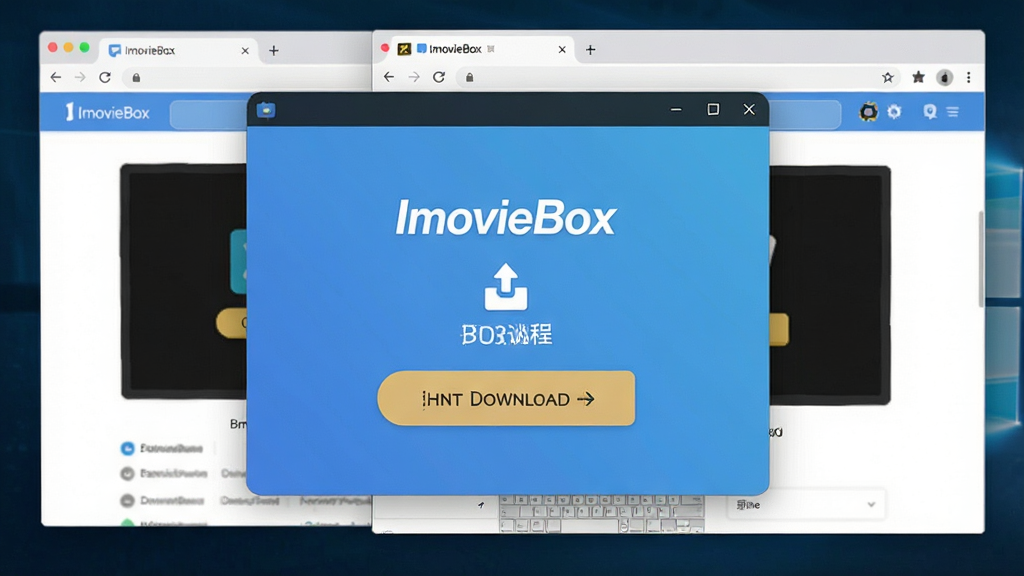Bookmark this page with the outlined star
The width and height of the screenshot is (1024, 576).
[888, 78]
